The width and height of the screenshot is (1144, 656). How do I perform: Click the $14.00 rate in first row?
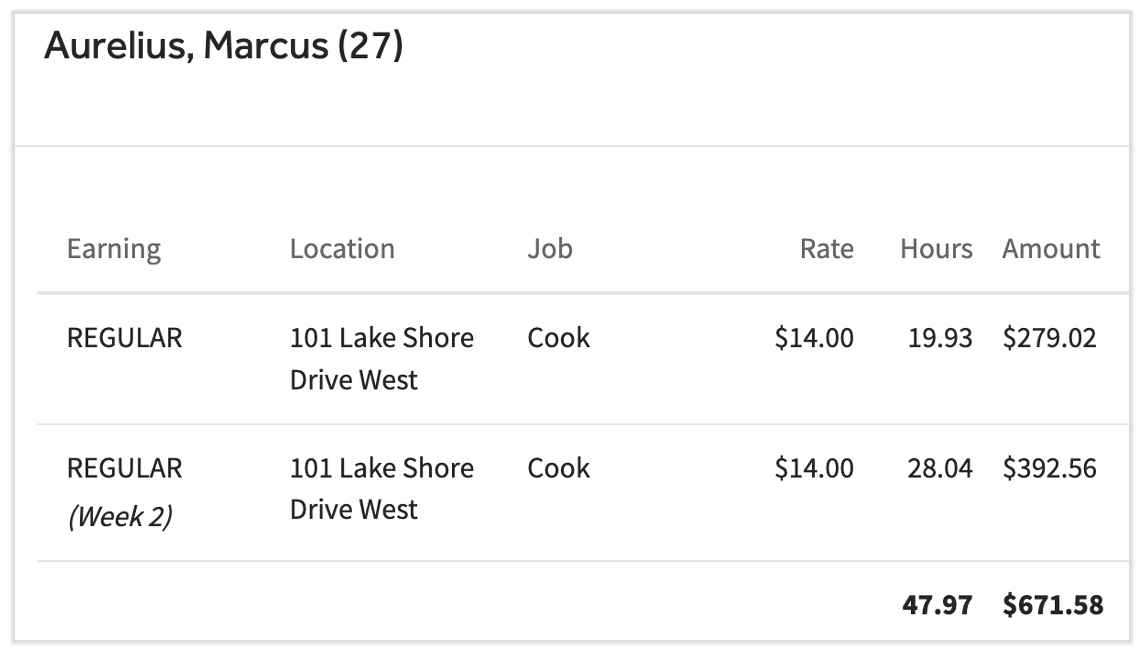click(x=814, y=338)
